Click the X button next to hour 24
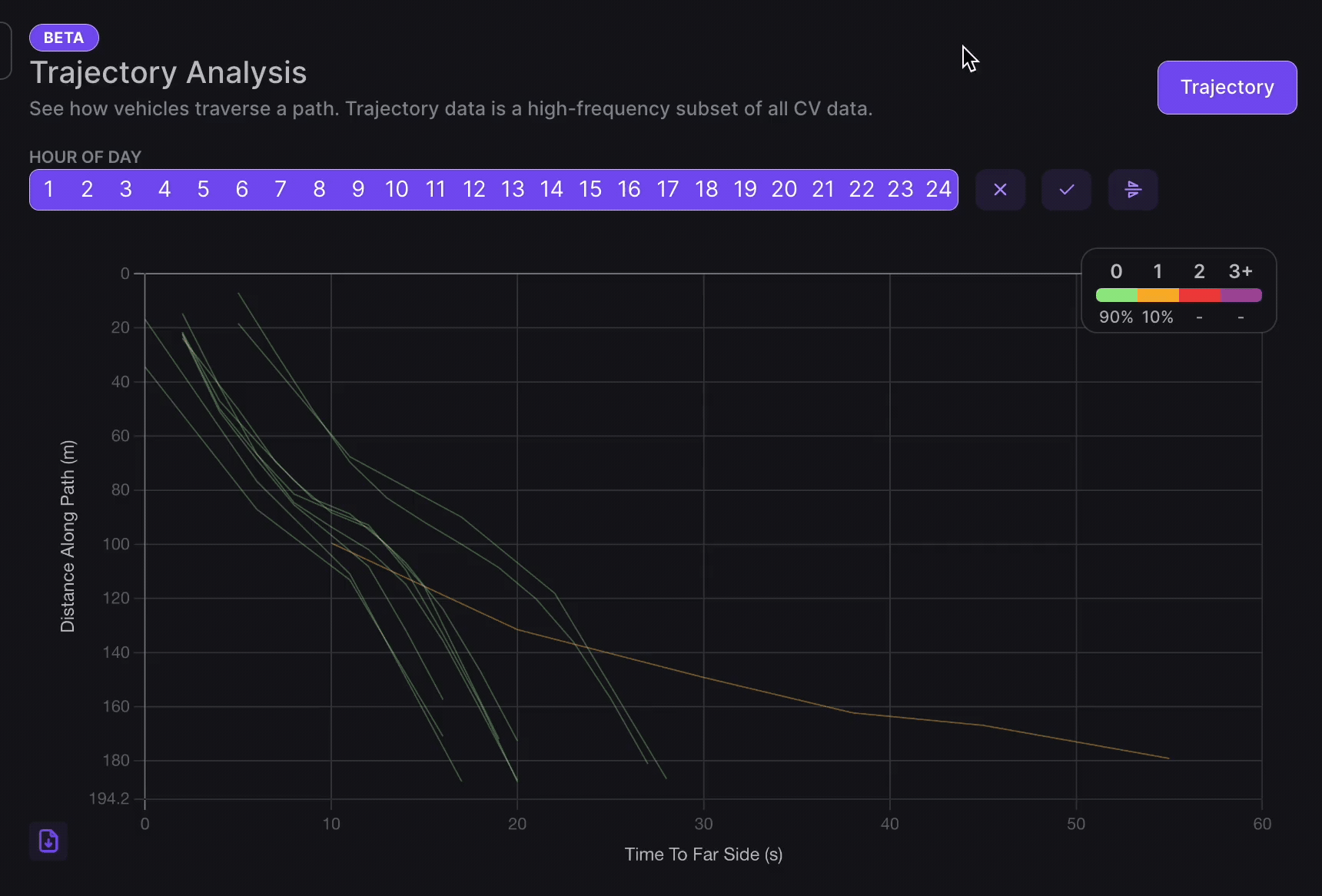 click(1000, 189)
